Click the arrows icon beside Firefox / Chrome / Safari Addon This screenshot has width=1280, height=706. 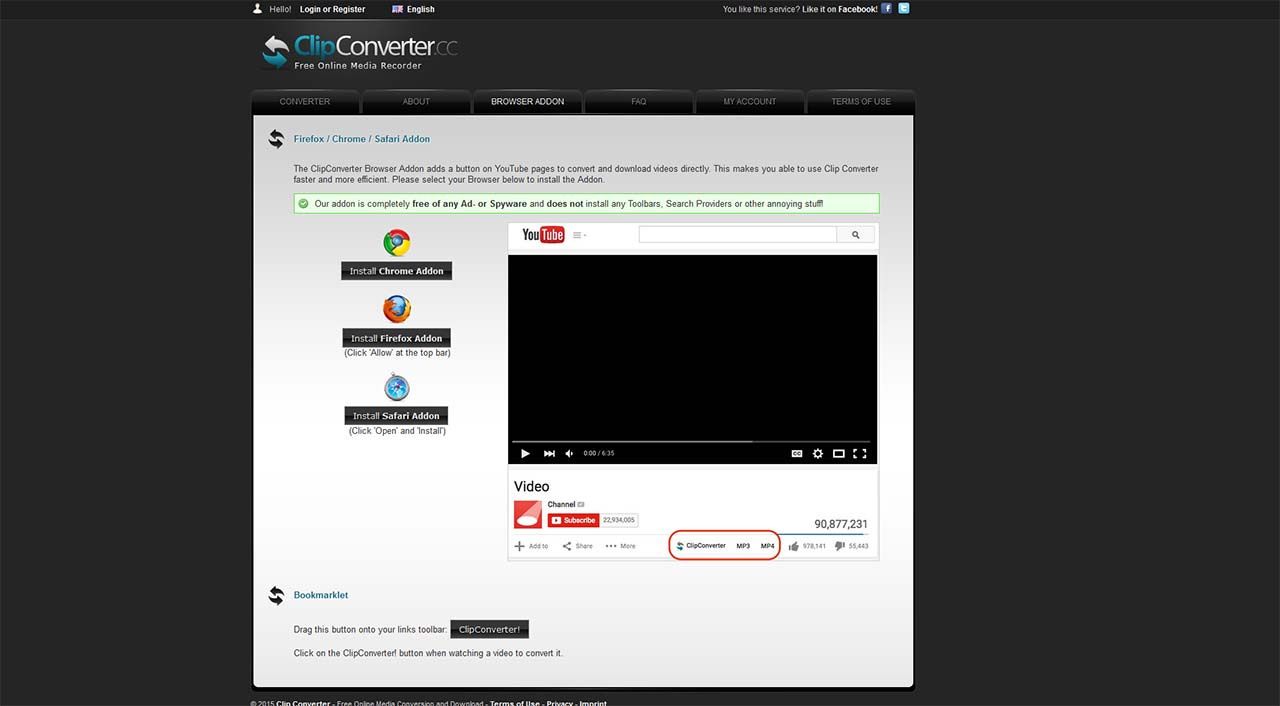point(276,139)
